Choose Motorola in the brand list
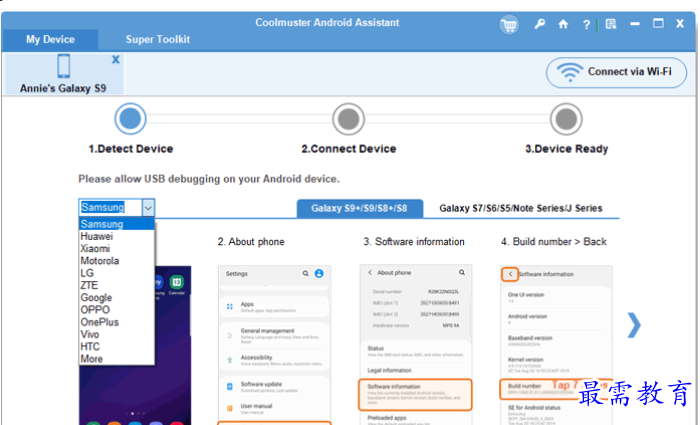 [117, 261]
